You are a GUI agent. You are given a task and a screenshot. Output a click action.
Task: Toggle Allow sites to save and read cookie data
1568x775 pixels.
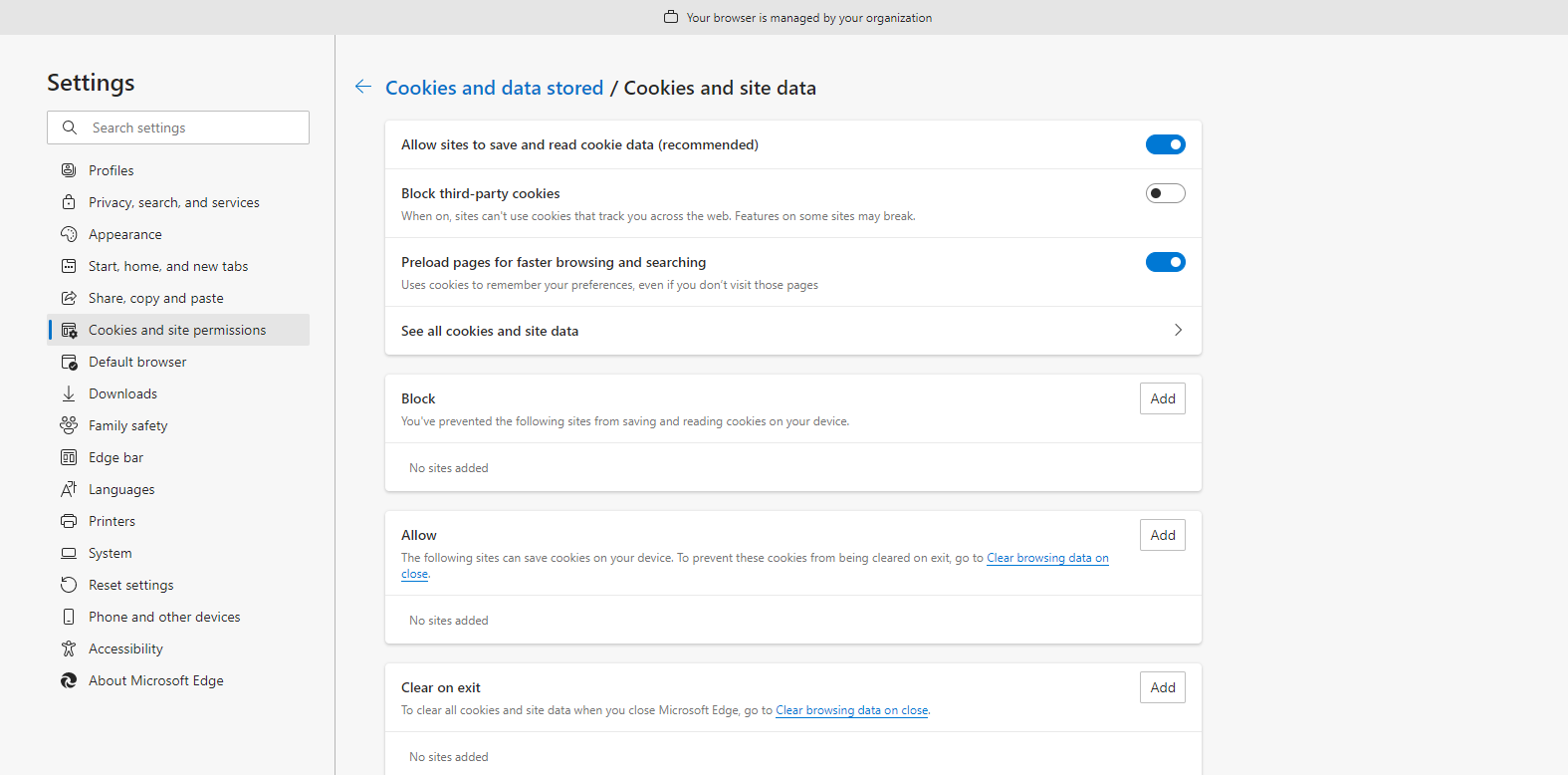point(1165,144)
